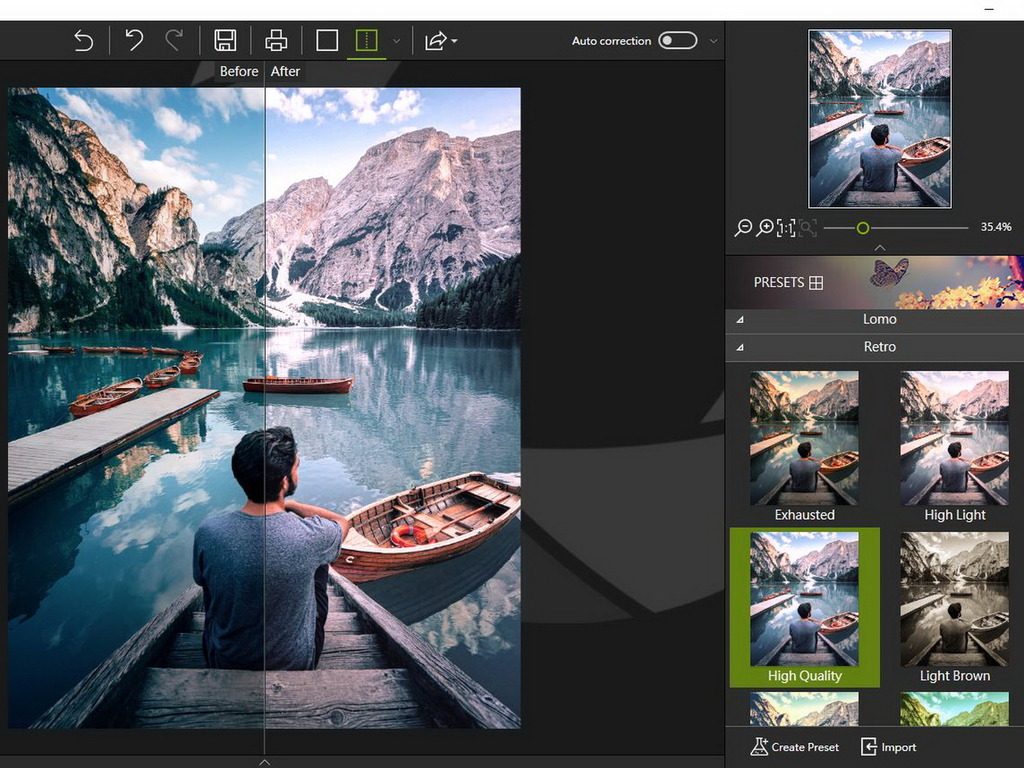Toggle Auto correction on
Image resolution: width=1024 pixels, height=768 pixels.
[x=677, y=40]
